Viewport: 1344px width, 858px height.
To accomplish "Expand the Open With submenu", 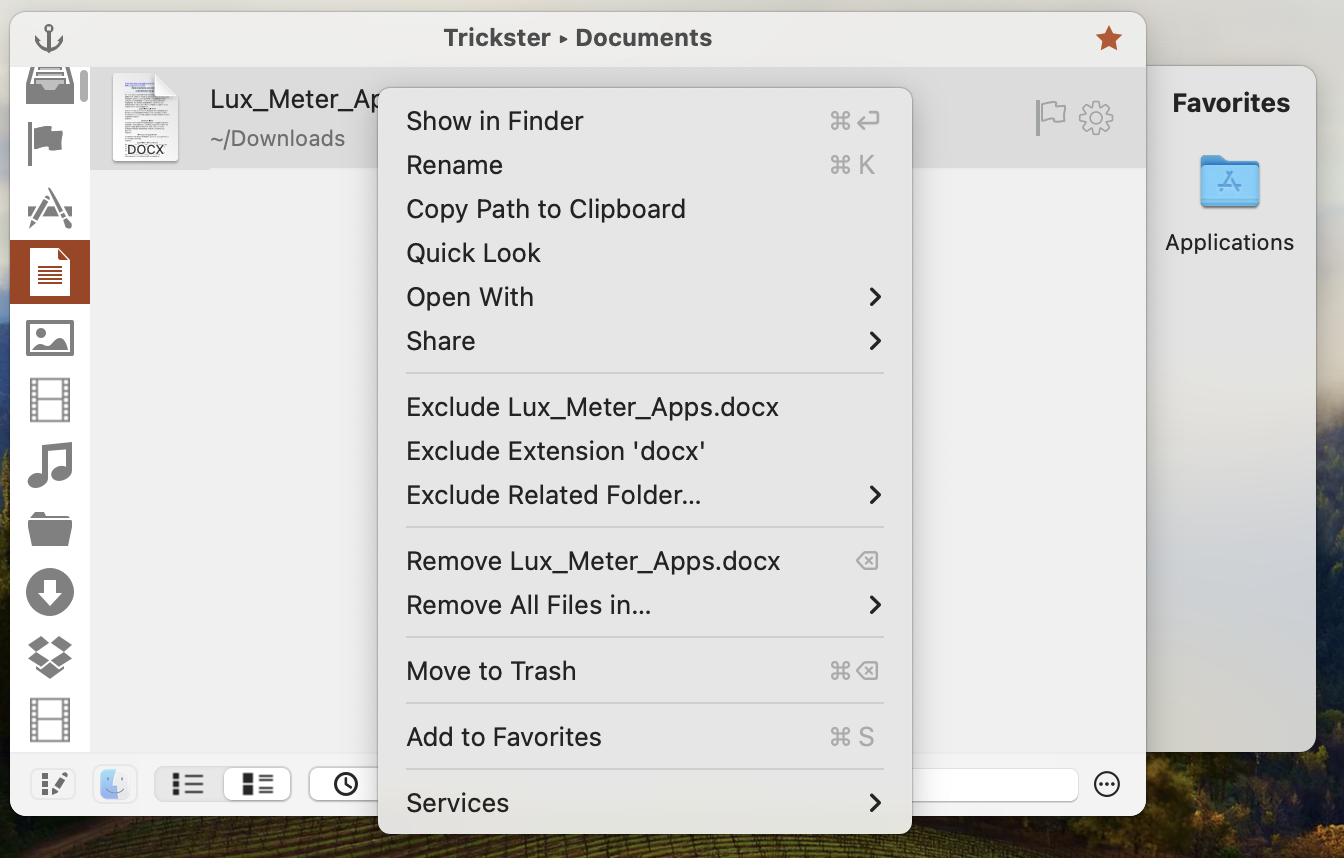I will pyautogui.click(x=645, y=297).
